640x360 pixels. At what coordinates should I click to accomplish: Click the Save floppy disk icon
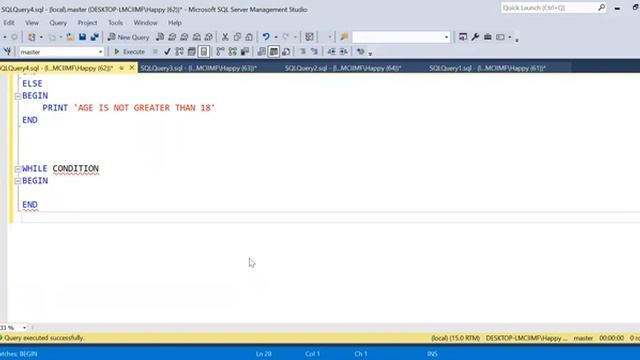pyautogui.click(x=82, y=37)
